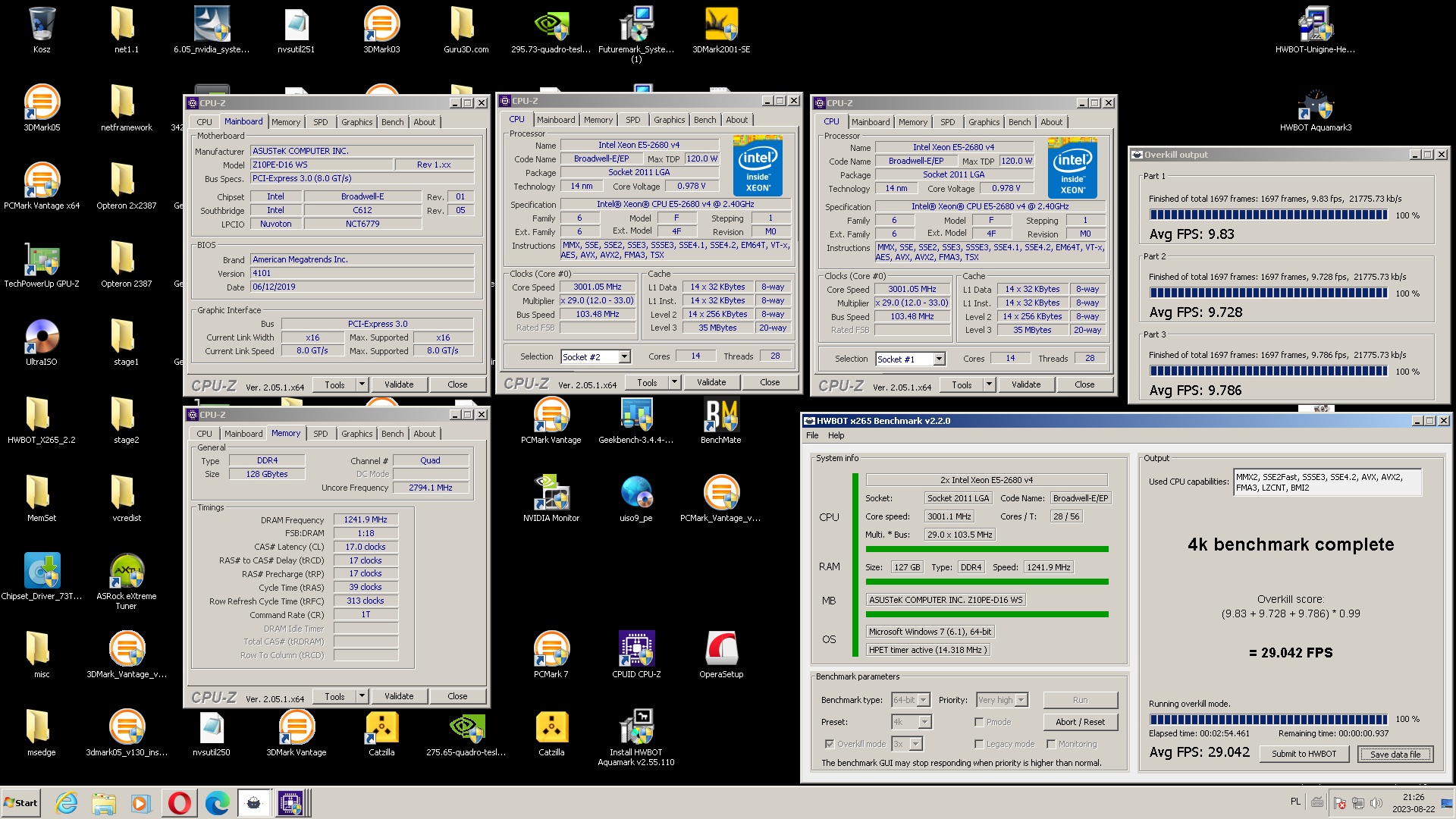The image size is (1456, 819).
Task: Run OperaSetup installer icon
Action: click(x=721, y=654)
